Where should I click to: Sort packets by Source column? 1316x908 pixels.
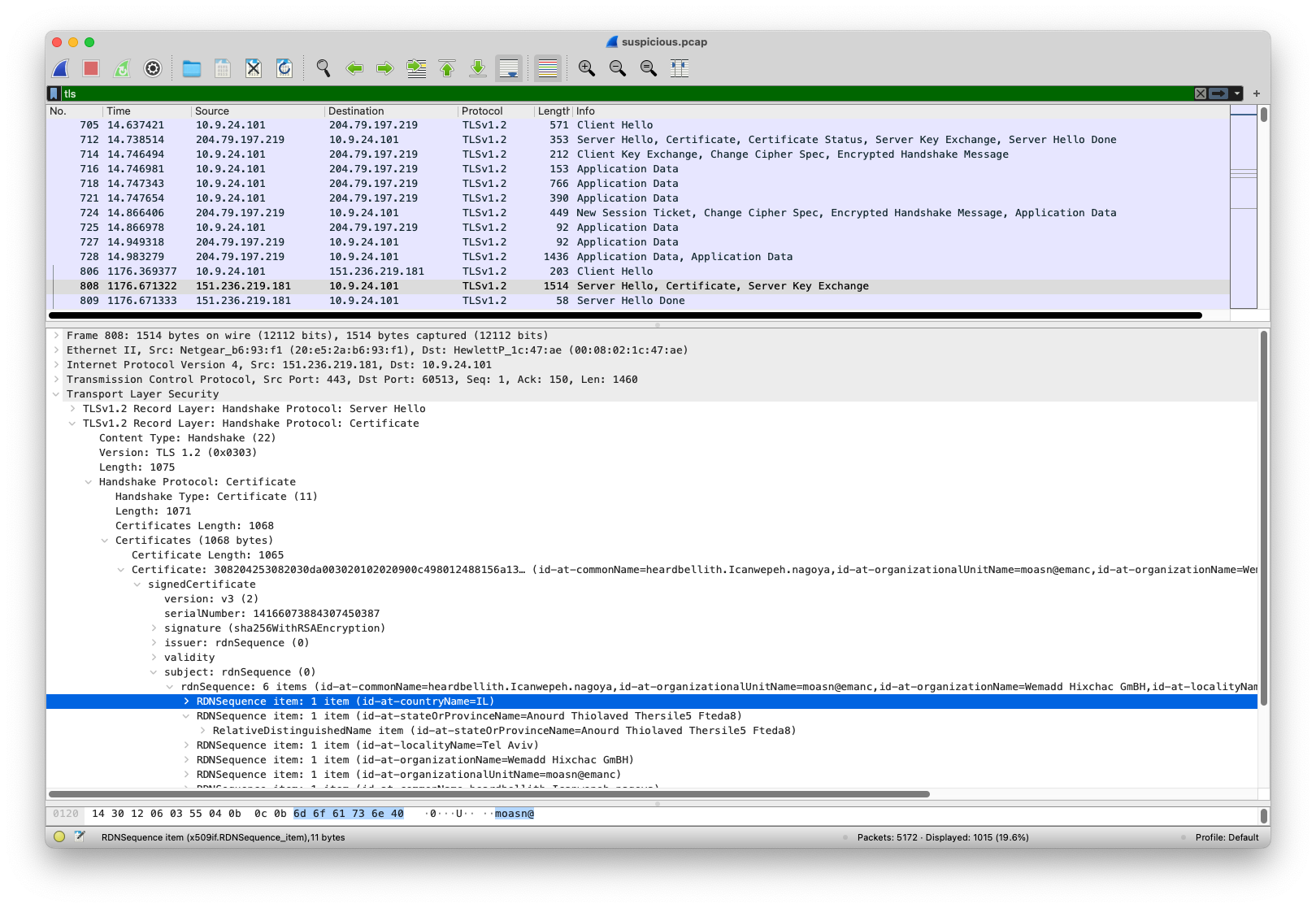[x=257, y=111]
